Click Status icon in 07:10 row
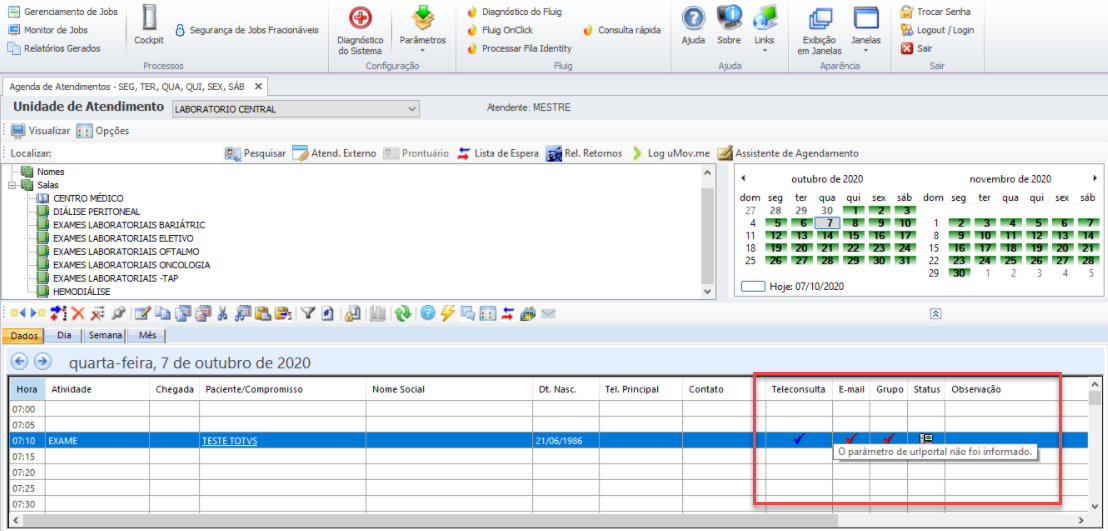 click(x=925, y=439)
